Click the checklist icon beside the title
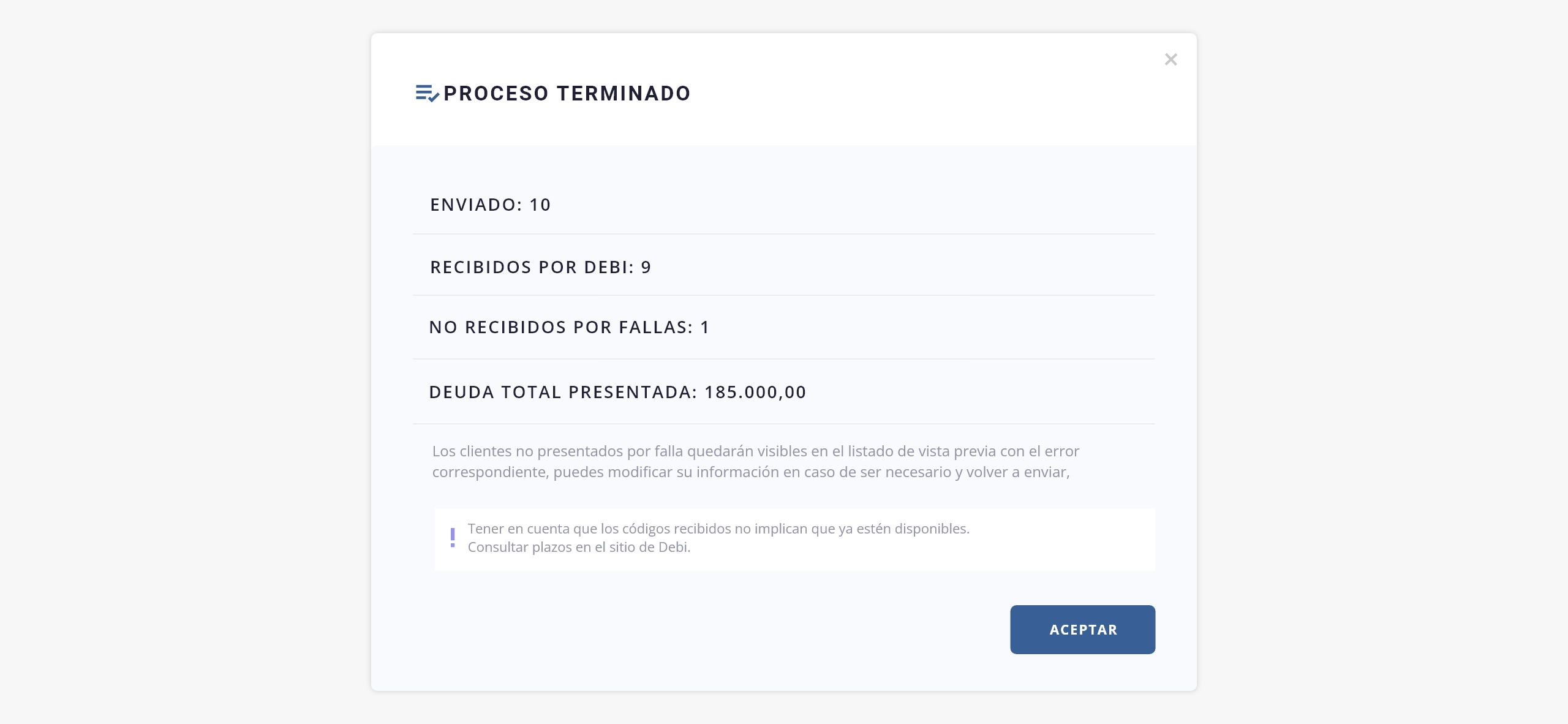This screenshot has width=1568, height=724. [427, 93]
